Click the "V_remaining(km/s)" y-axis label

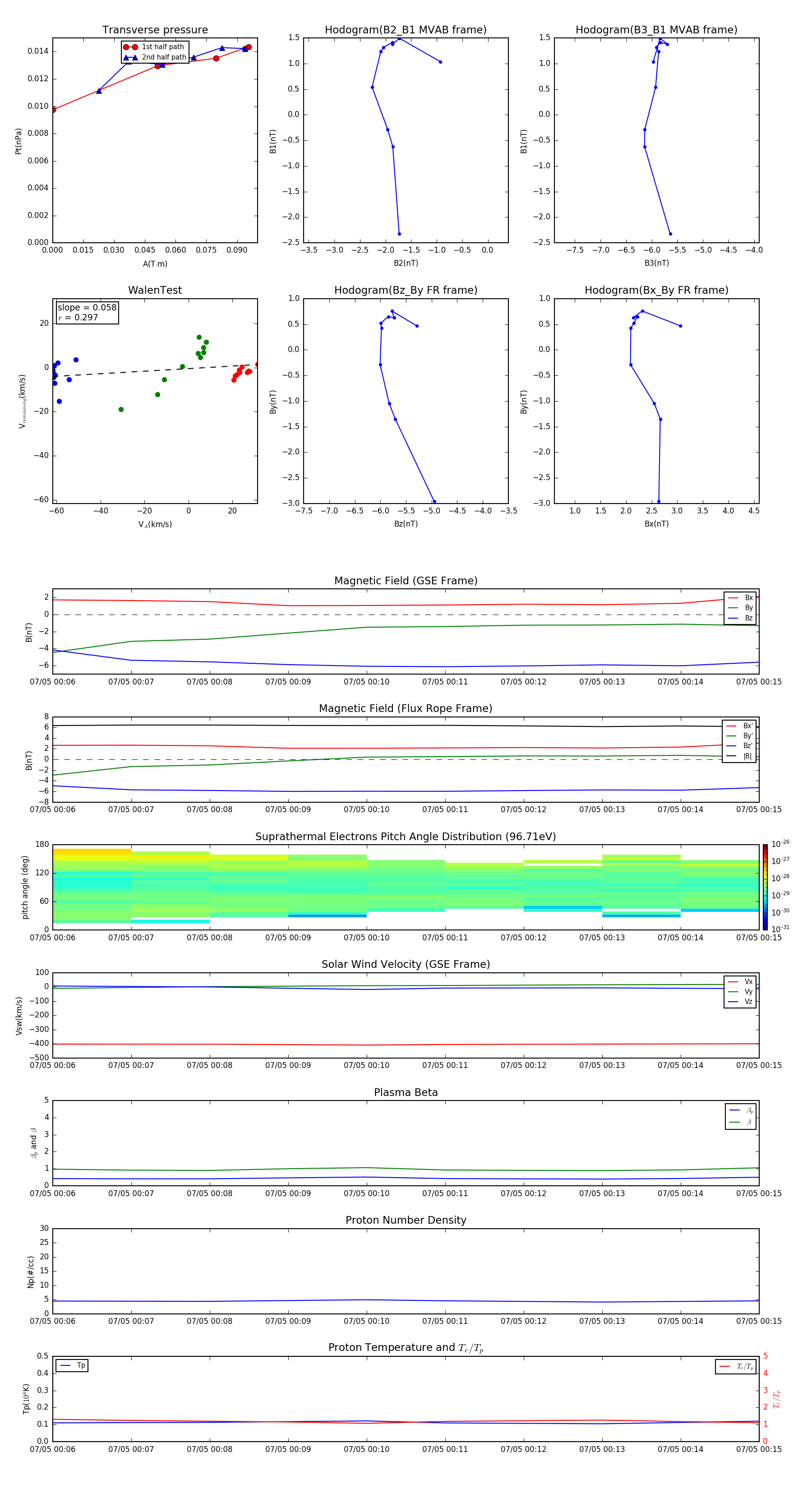22,401
